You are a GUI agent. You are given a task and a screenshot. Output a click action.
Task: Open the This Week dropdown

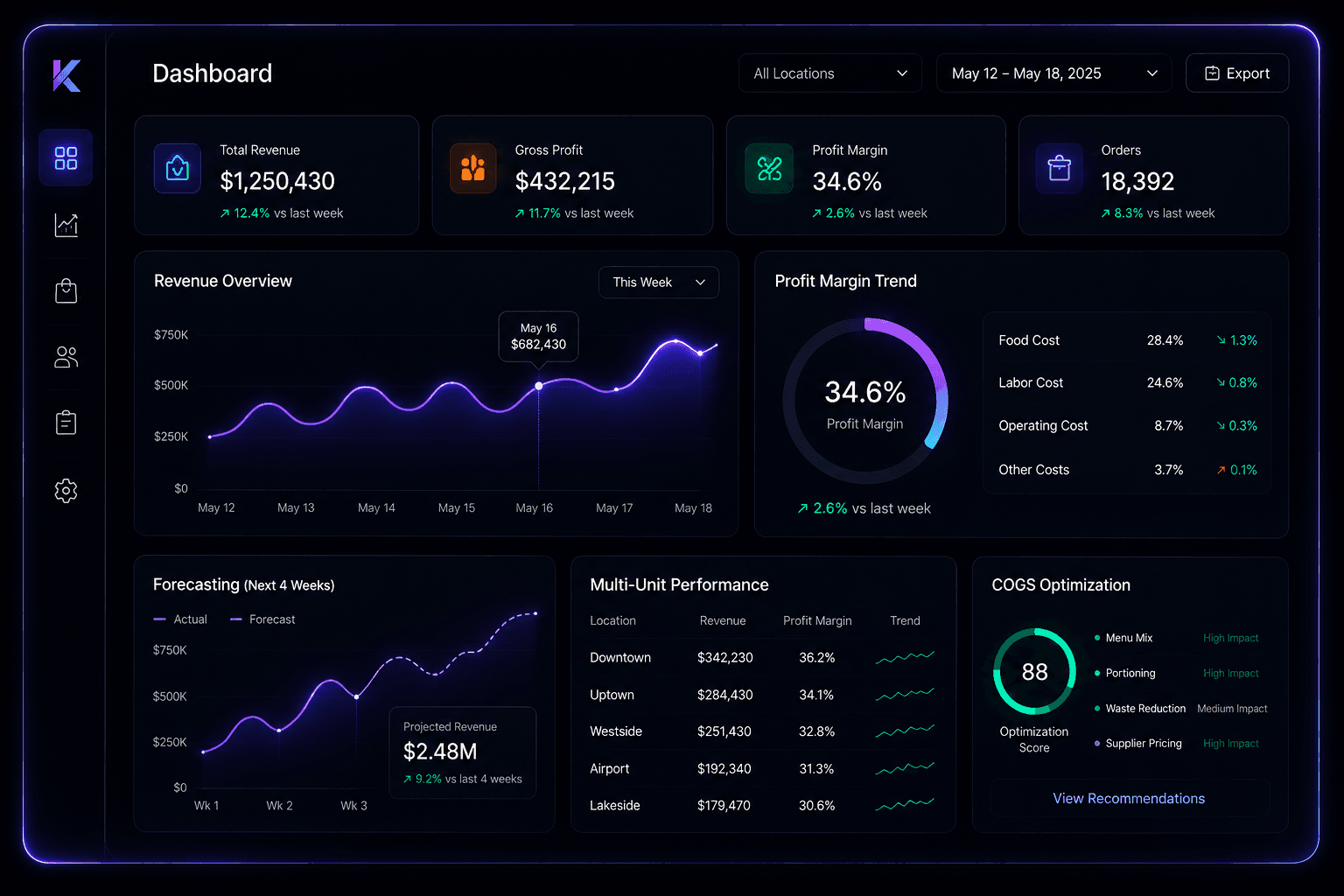click(x=659, y=282)
